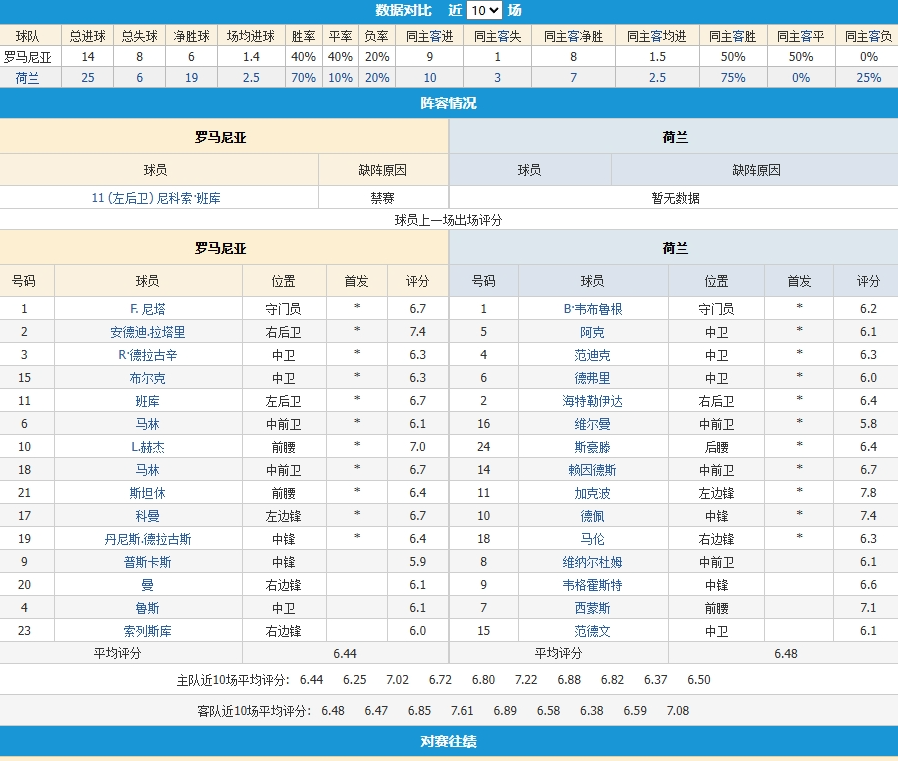The width and height of the screenshot is (898, 761).
Task: Open 海特勒伊达 right-back player link
Action: click(x=592, y=401)
